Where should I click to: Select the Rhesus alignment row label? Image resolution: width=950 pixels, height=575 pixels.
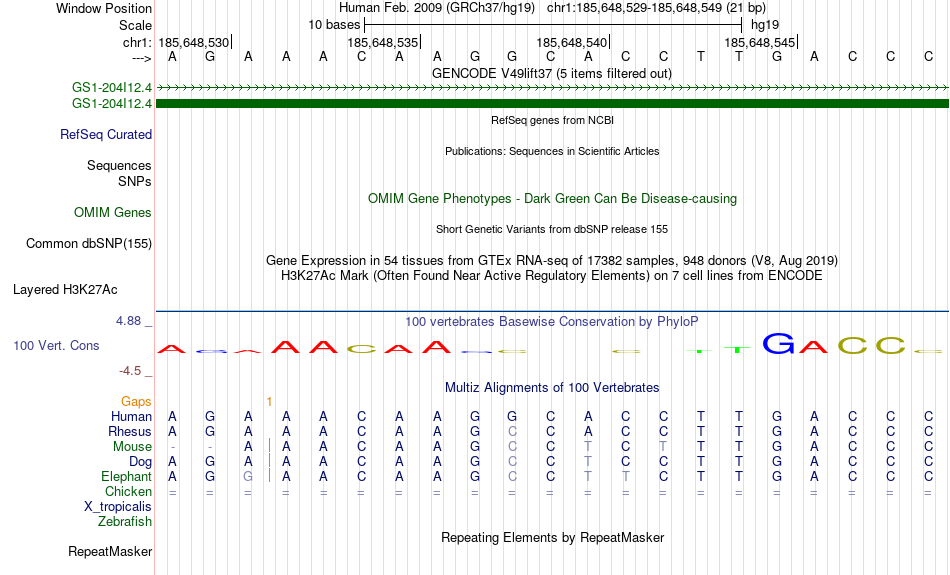[130, 432]
